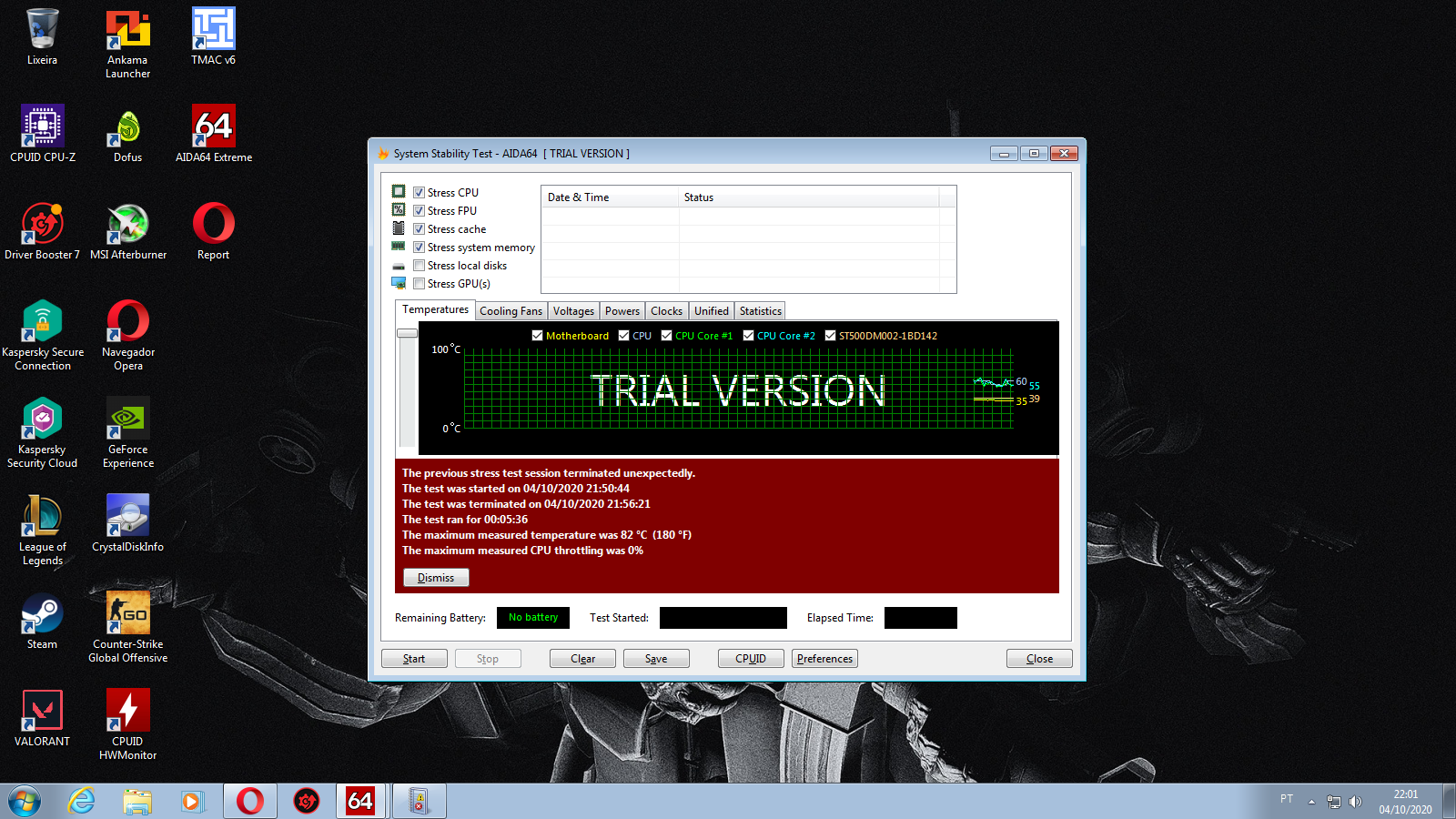Open Counter-Strike Global Offensive shortcut
Screen dimensions: 1456x819
tap(128, 627)
